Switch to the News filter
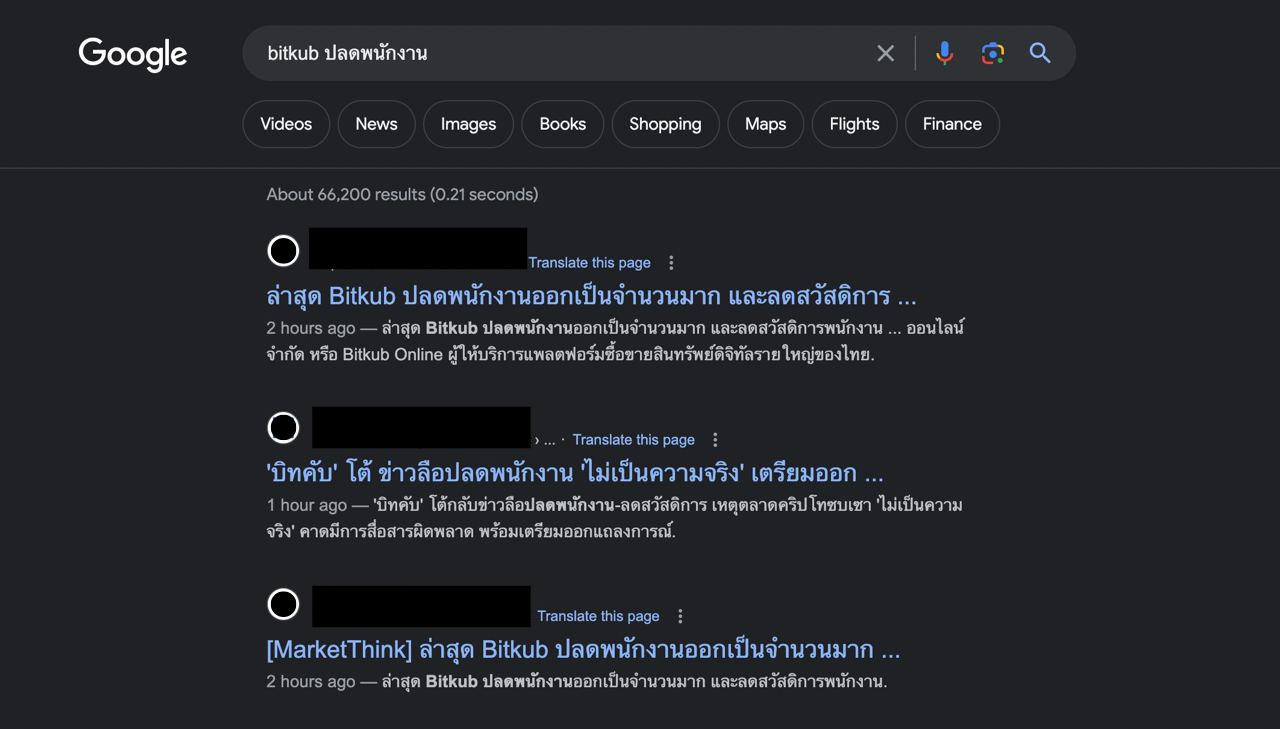Viewport: 1280px width, 729px height. coord(376,124)
